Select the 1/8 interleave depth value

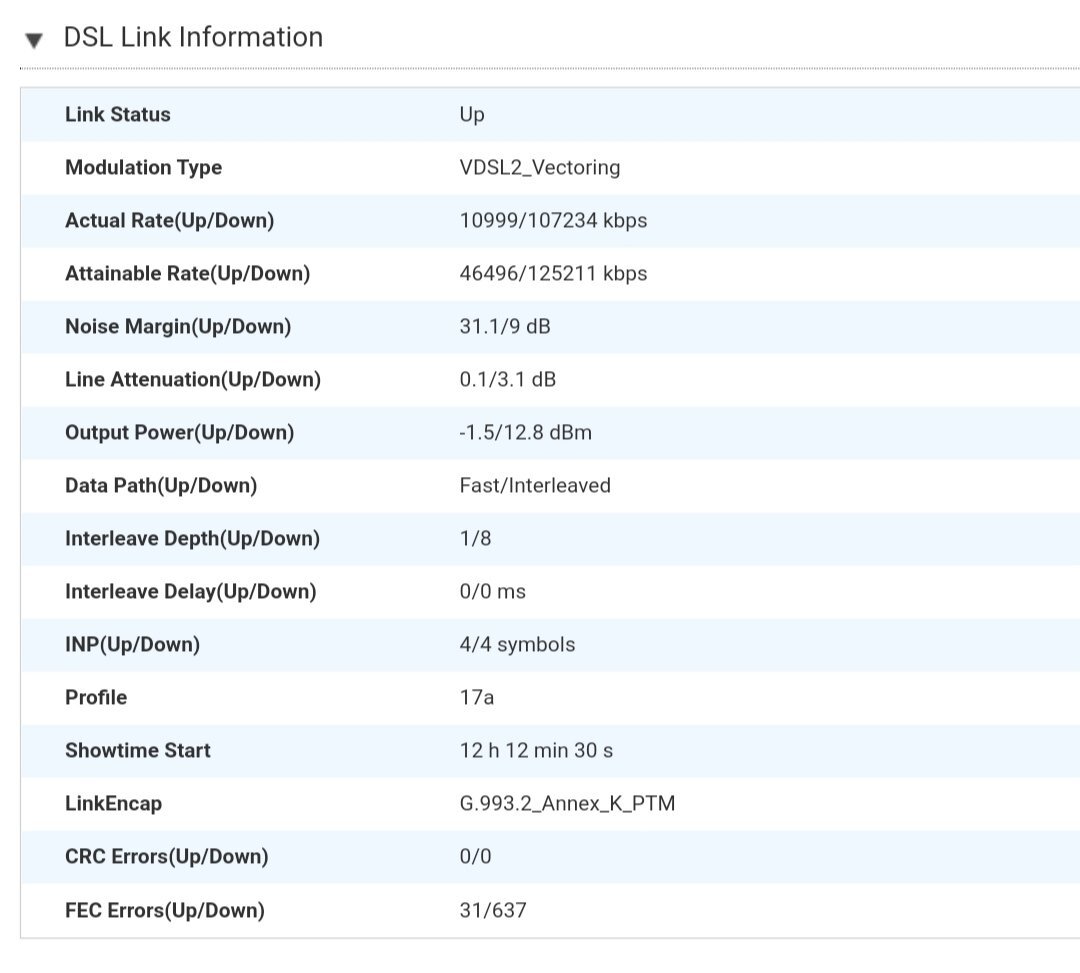coord(475,538)
